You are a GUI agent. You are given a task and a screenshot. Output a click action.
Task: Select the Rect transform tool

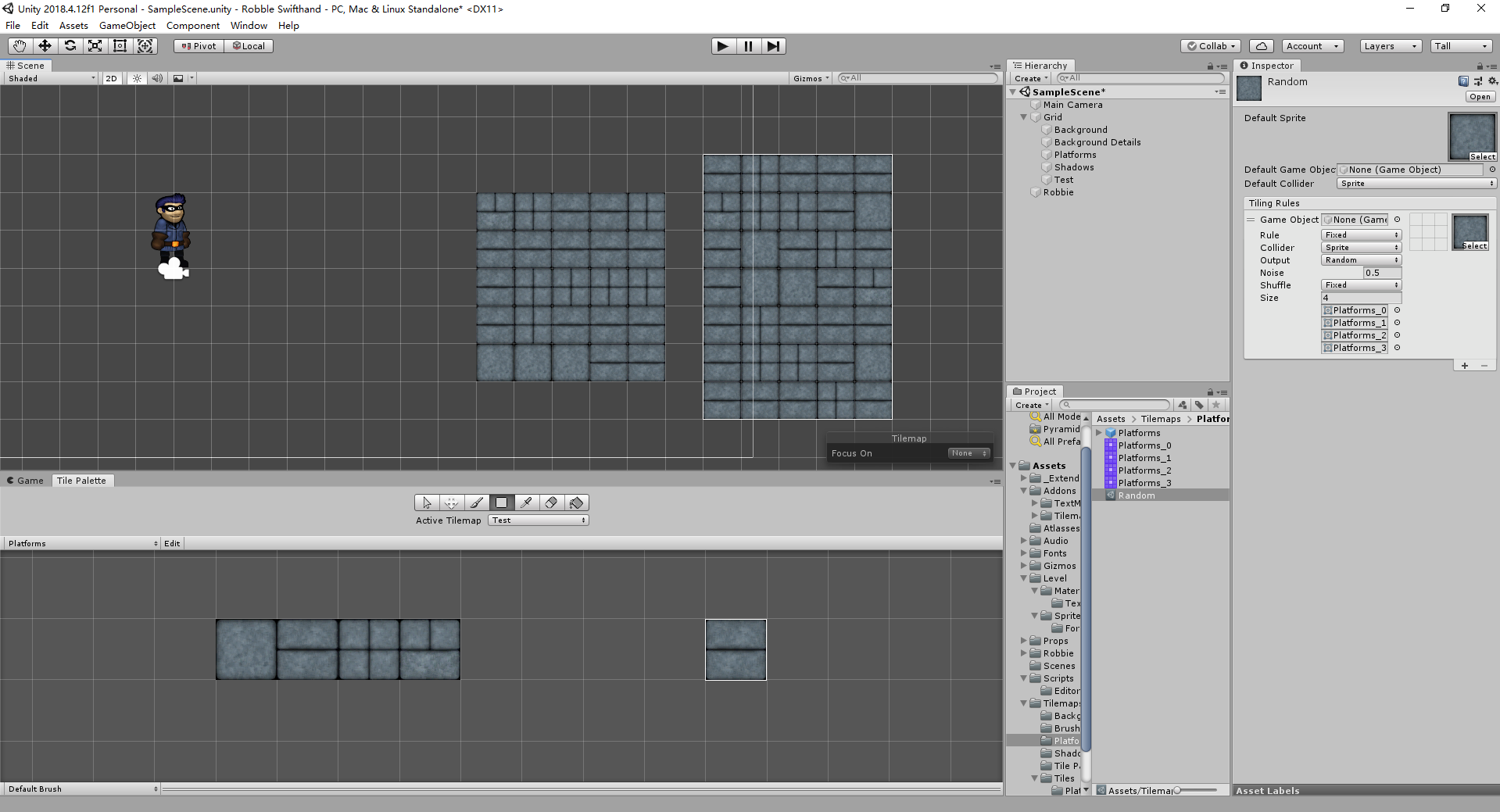click(120, 46)
